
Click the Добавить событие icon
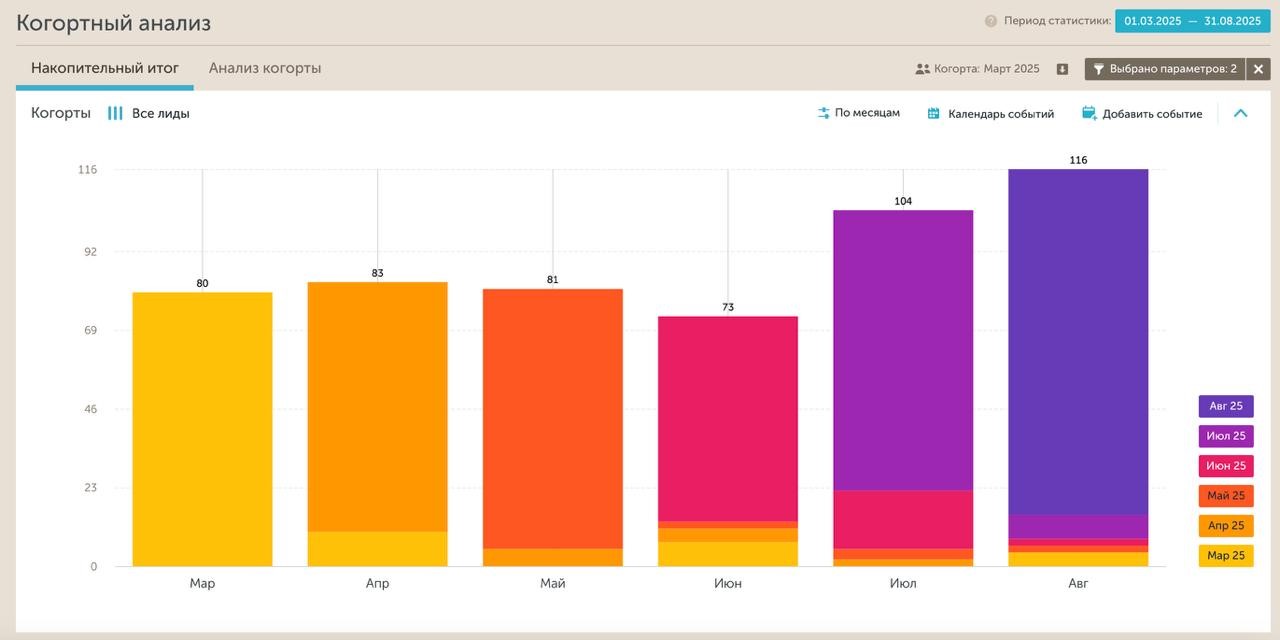point(1089,114)
